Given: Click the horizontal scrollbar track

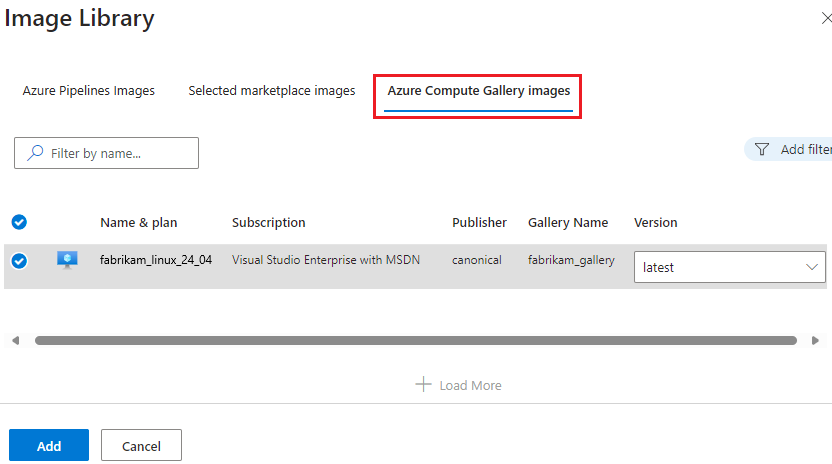Looking at the screenshot, I should click(x=415, y=341).
